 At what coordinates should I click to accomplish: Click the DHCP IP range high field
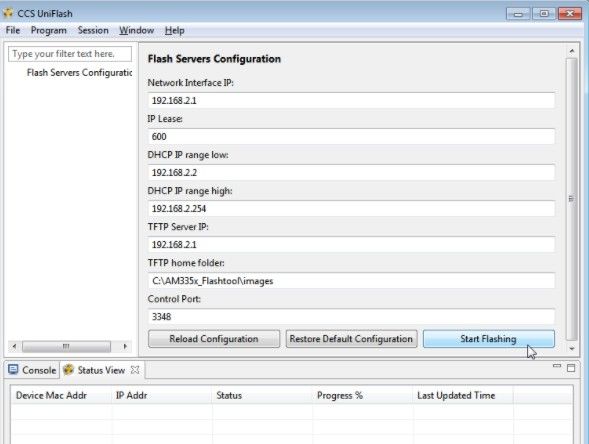[x=351, y=208]
